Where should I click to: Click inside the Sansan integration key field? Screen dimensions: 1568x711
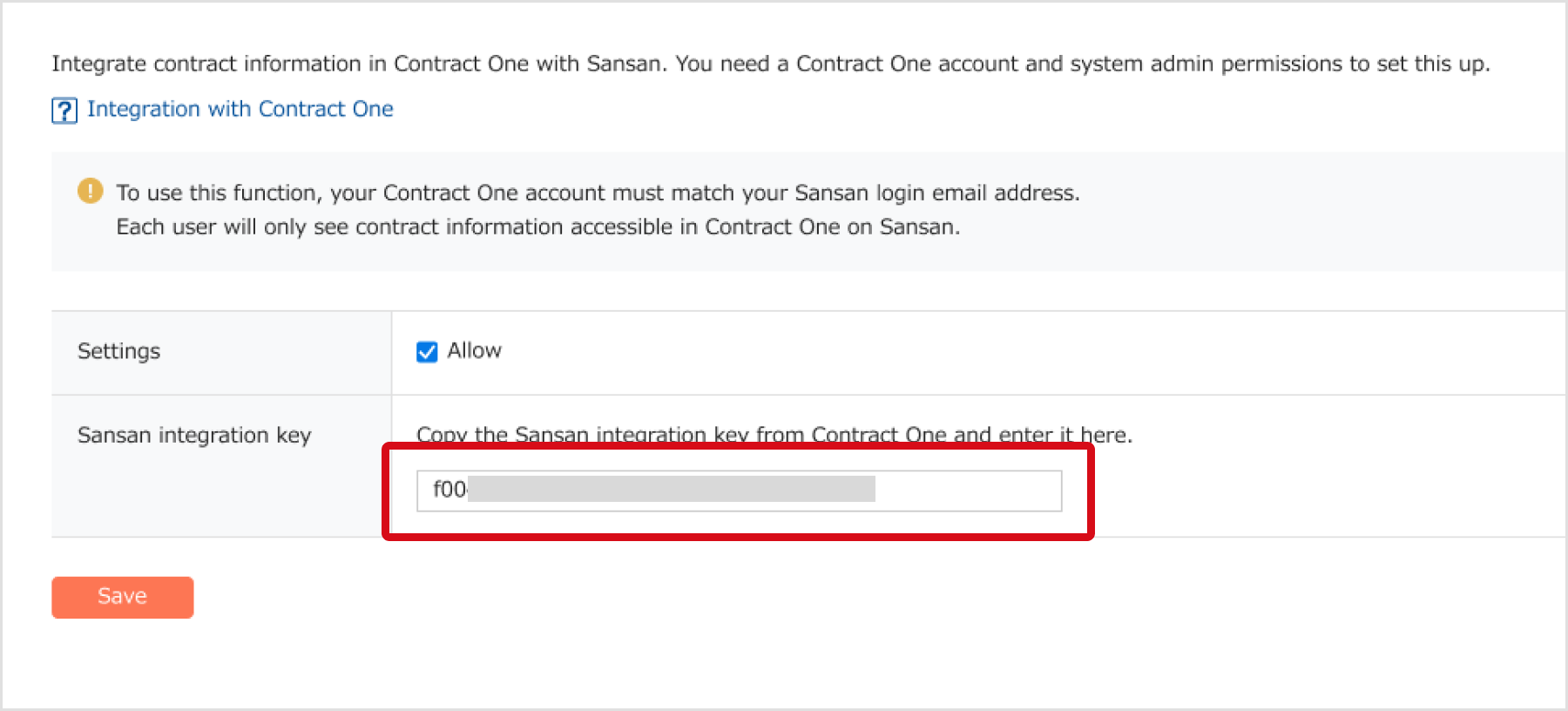(x=739, y=491)
